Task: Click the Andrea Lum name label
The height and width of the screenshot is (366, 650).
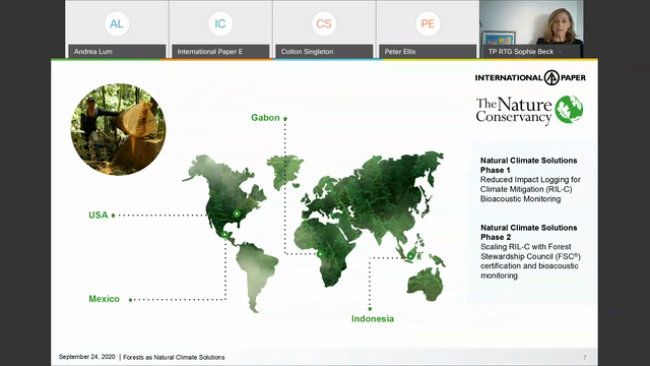Action: (x=93, y=52)
